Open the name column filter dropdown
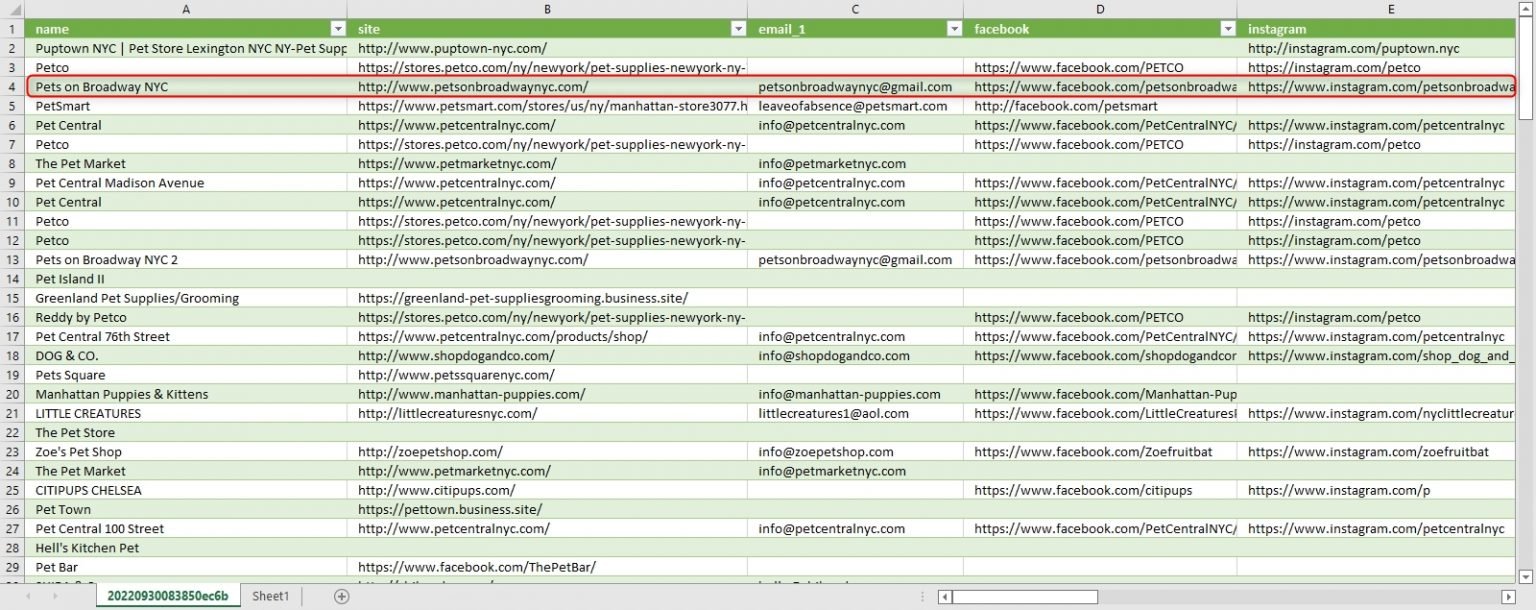This screenshot has width=1536, height=610. pos(338,29)
